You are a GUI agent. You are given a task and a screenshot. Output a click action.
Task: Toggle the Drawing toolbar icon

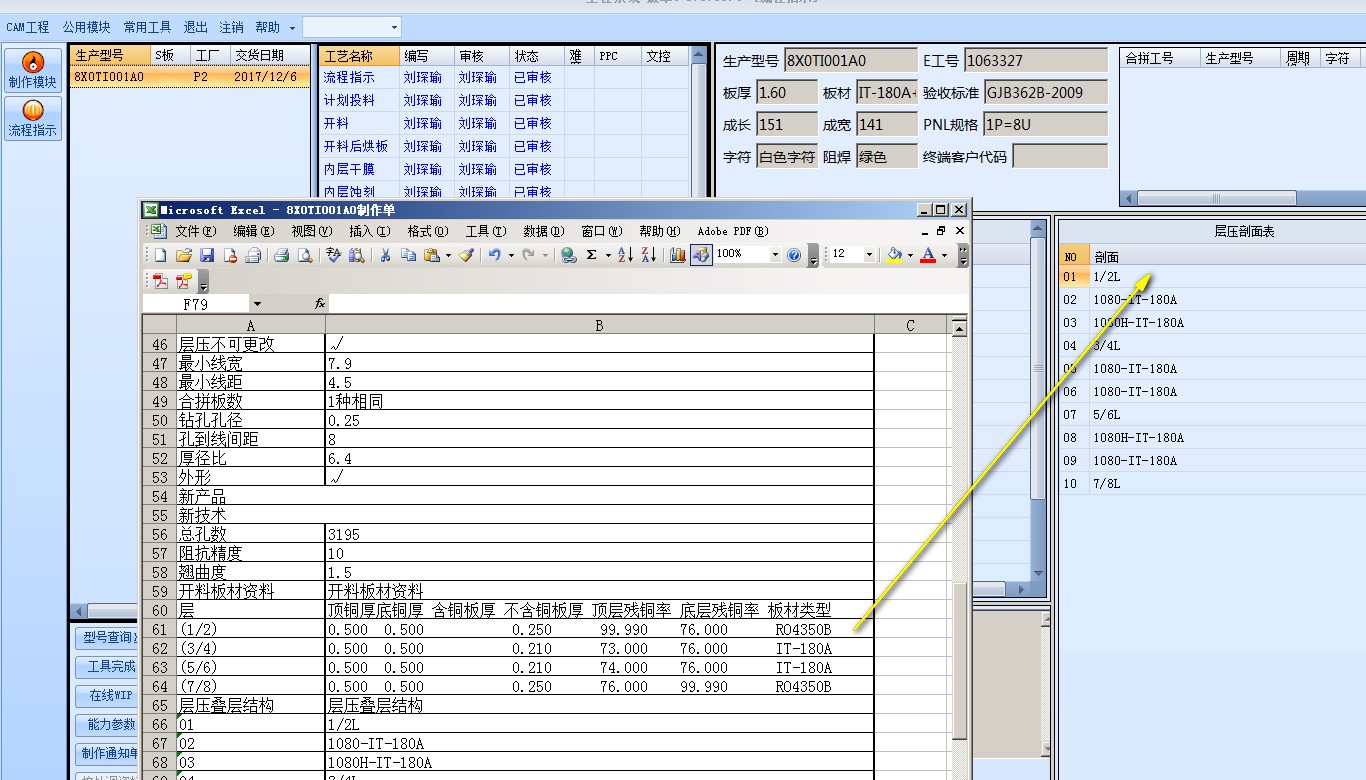(701, 255)
